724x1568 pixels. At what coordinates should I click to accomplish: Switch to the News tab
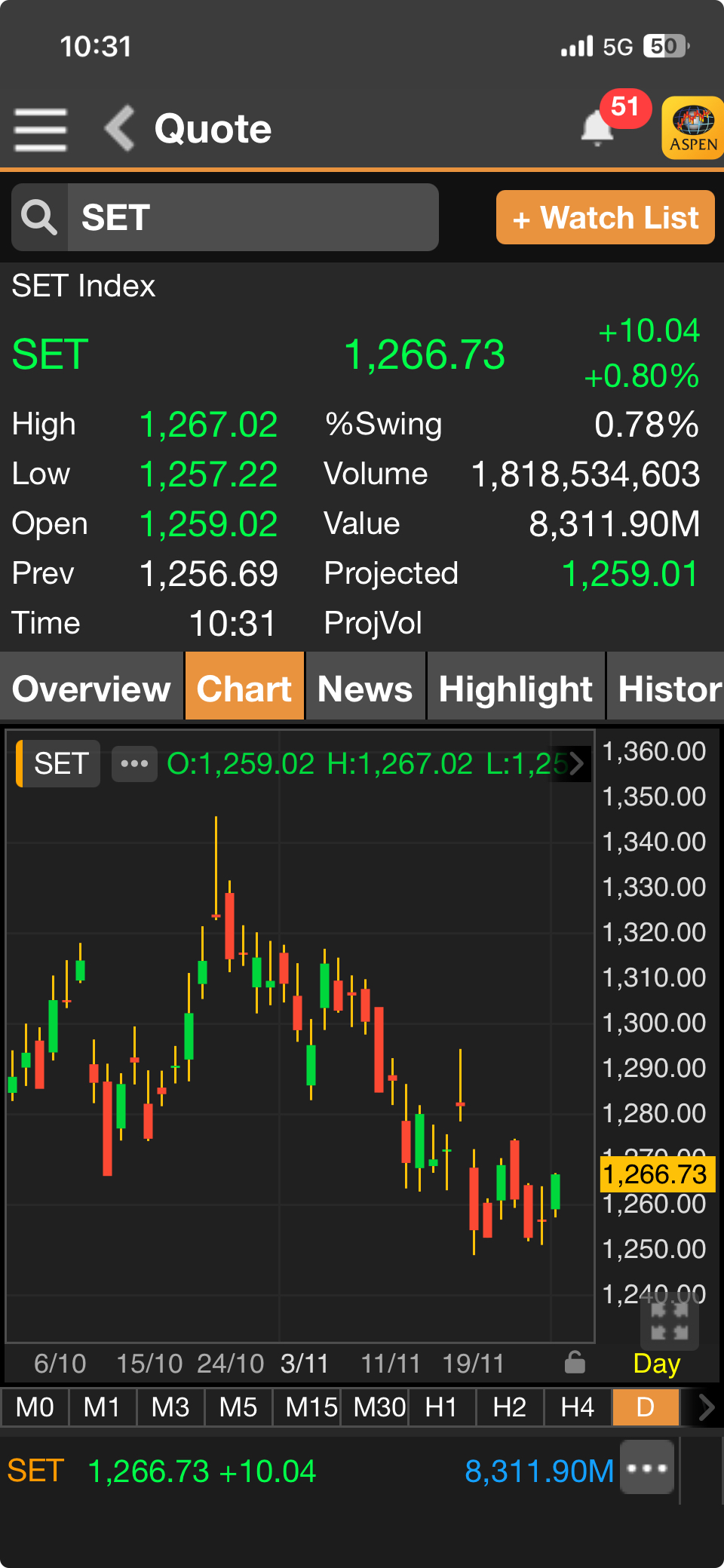(x=365, y=688)
